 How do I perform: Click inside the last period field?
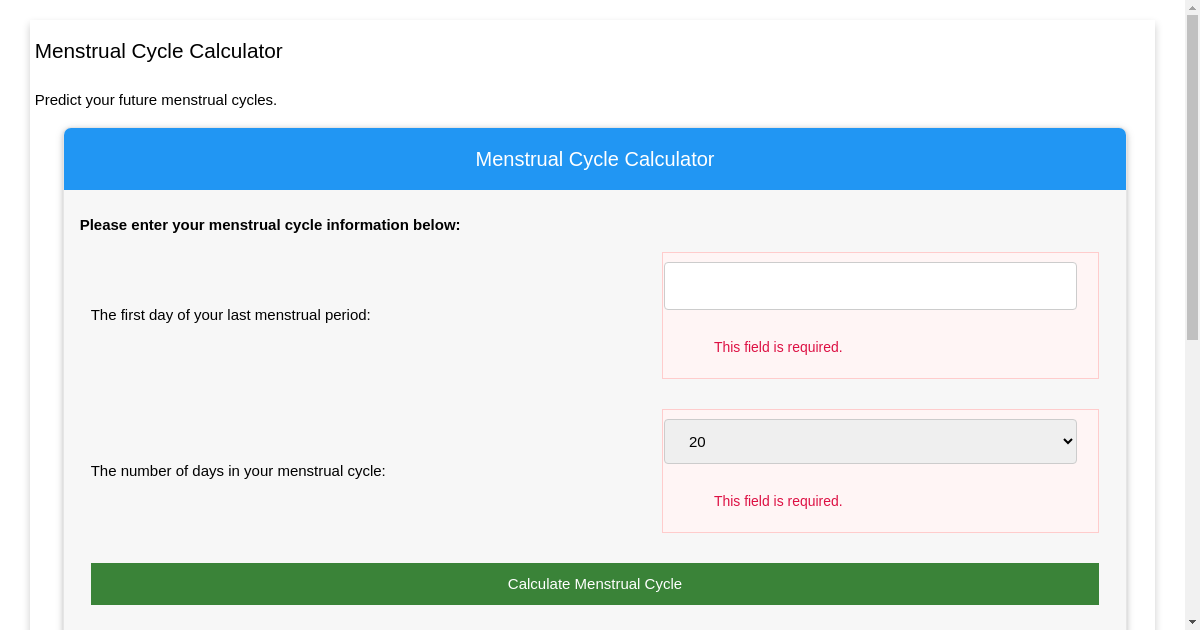870,285
